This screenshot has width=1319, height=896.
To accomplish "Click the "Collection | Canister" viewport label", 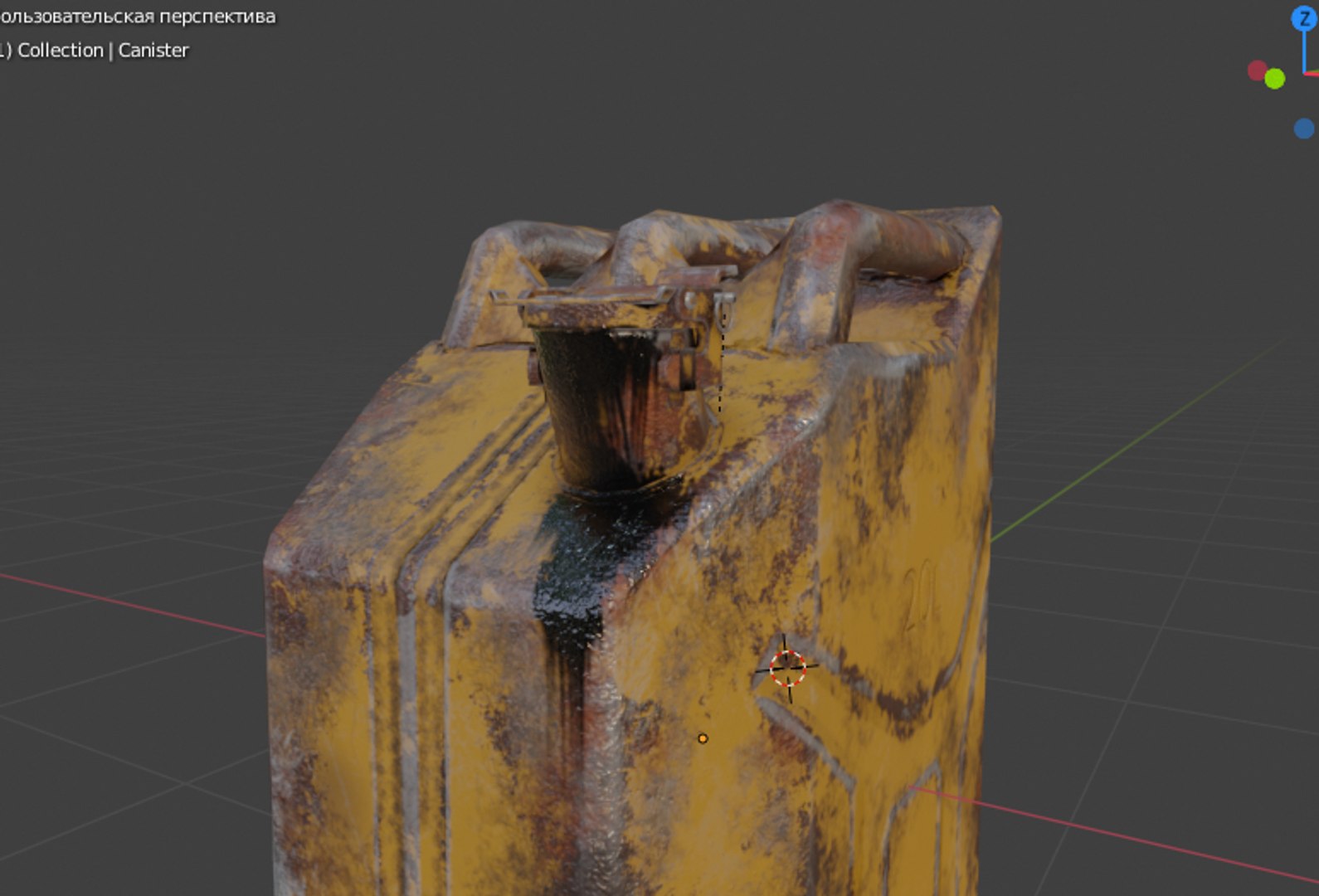I will 103,51.
